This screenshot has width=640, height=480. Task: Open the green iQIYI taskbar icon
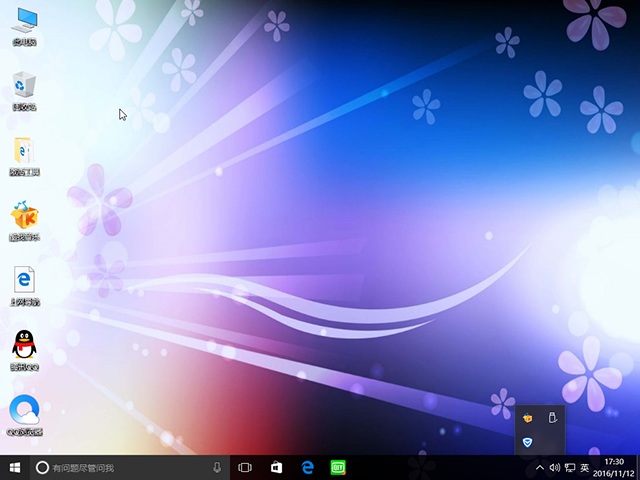pos(338,467)
